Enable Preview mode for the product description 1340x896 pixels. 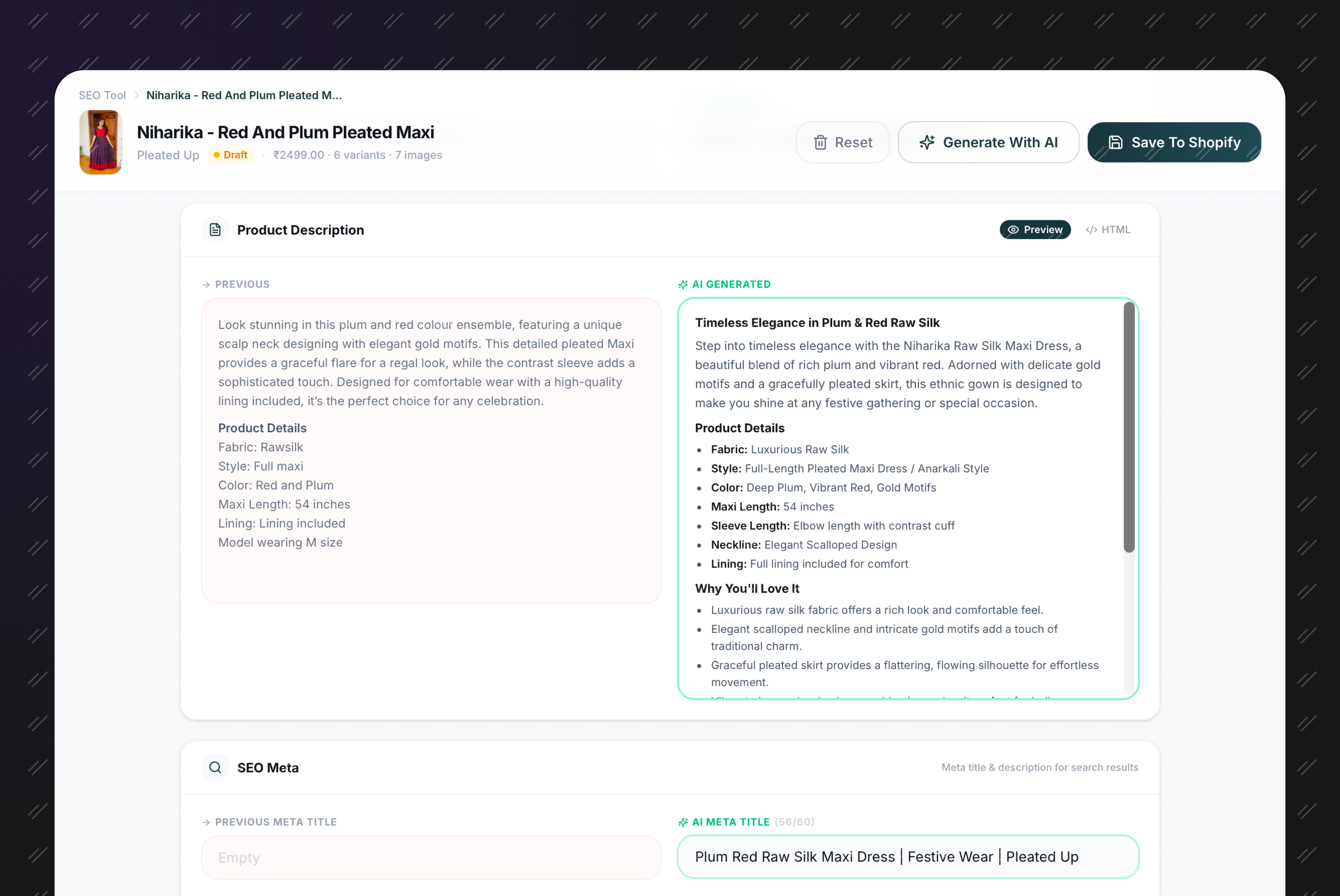click(1035, 229)
